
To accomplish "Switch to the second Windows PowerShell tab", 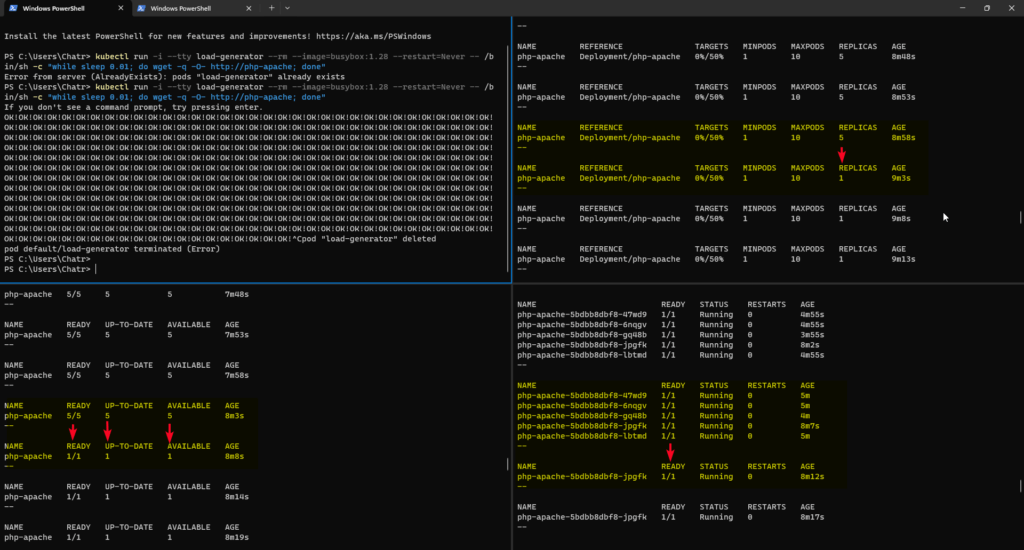I will (193, 8).
